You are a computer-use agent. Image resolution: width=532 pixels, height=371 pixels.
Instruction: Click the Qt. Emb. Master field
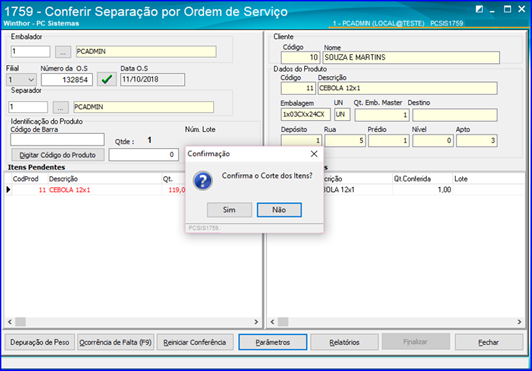(x=382, y=115)
